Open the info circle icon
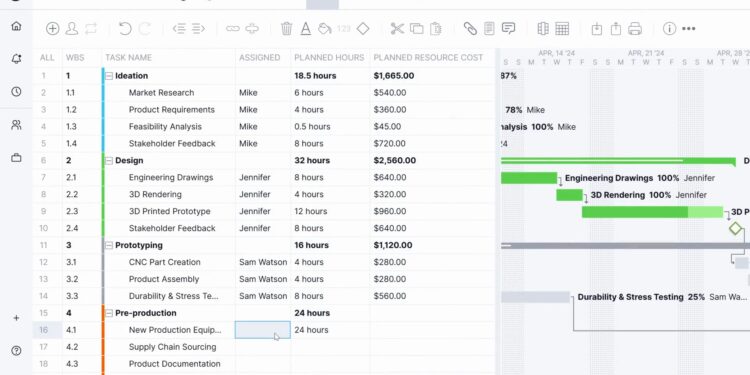Image resolution: width=750 pixels, height=375 pixels. point(669,29)
